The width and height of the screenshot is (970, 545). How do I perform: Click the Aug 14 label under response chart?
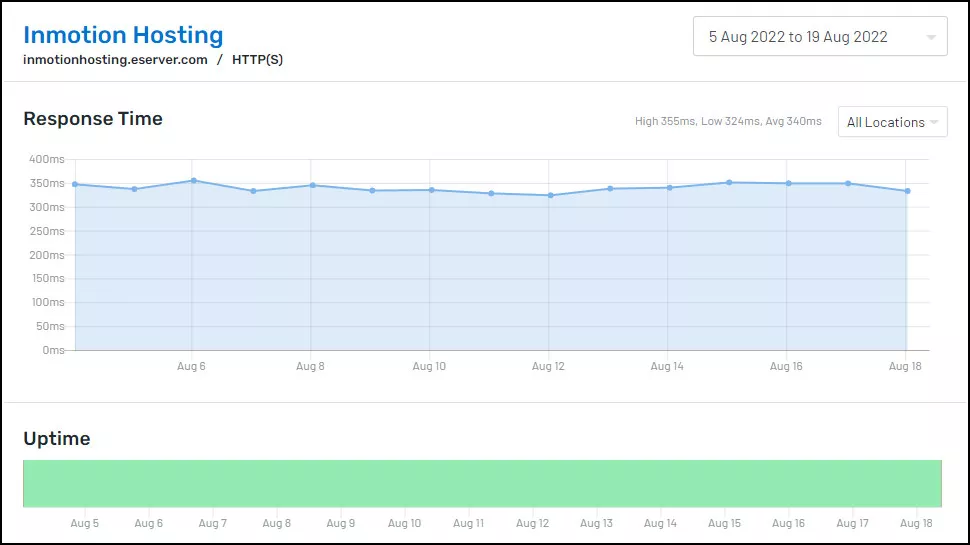[x=667, y=366]
